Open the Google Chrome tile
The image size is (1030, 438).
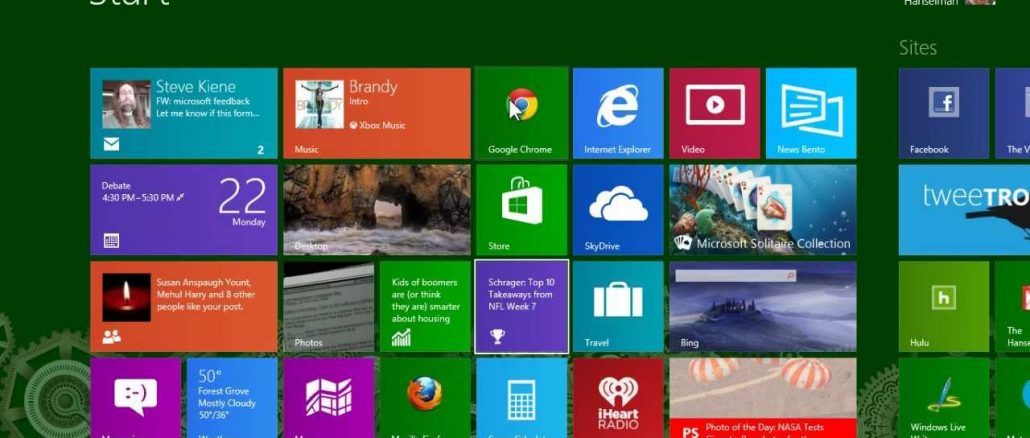tap(520, 113)
